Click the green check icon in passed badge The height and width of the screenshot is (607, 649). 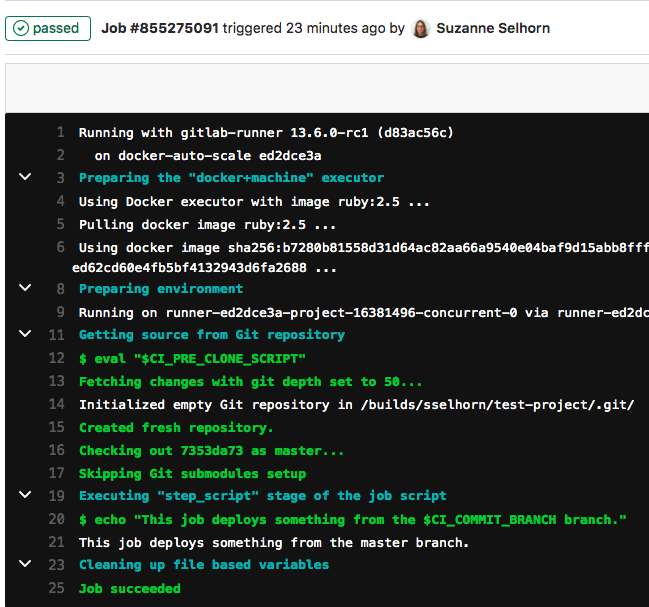(x=21, y=29)
